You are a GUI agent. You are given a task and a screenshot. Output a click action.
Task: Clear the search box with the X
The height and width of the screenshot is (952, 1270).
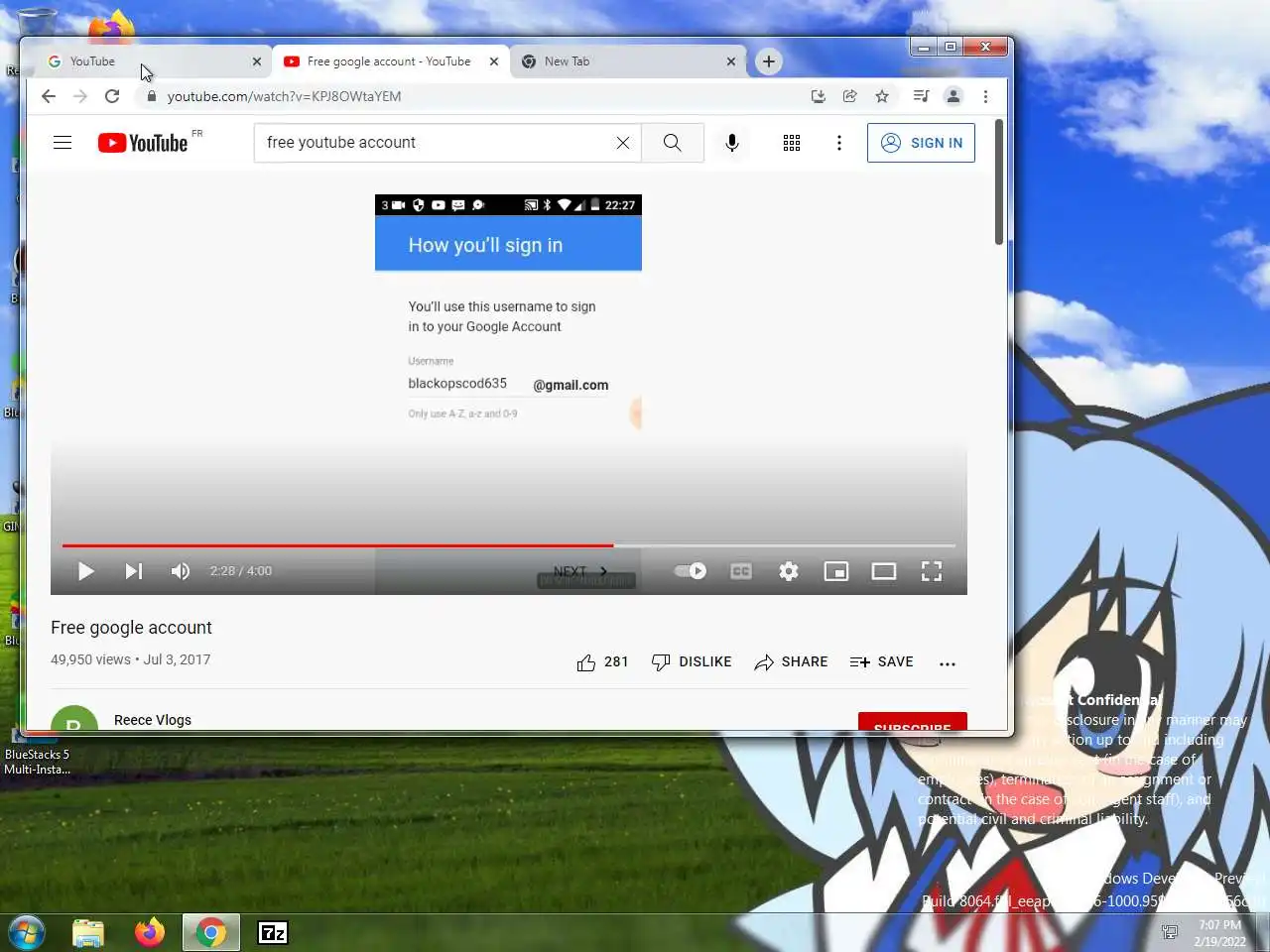[x=623, y=143]
